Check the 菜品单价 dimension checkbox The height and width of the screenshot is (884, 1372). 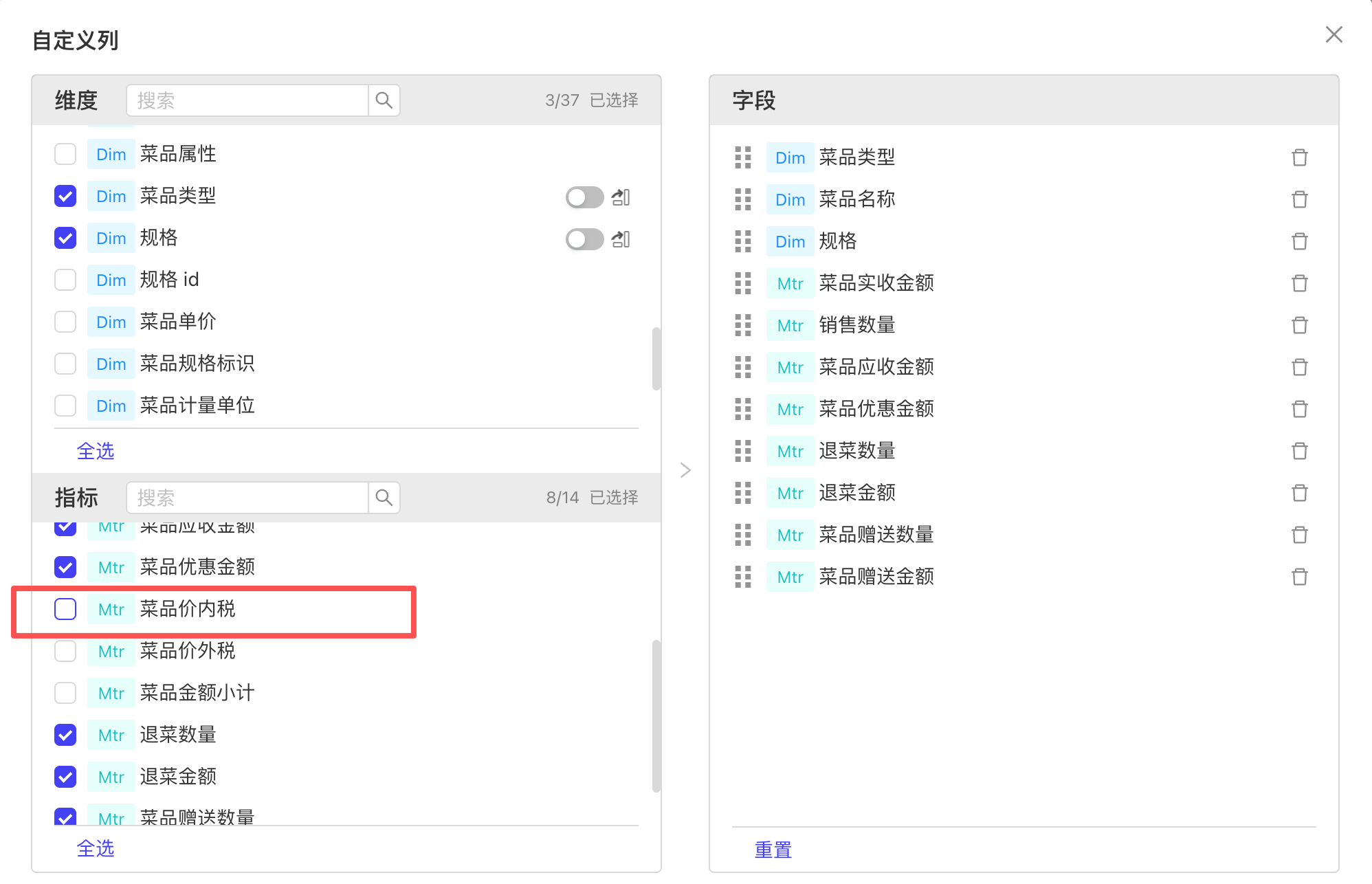(65, 322)
